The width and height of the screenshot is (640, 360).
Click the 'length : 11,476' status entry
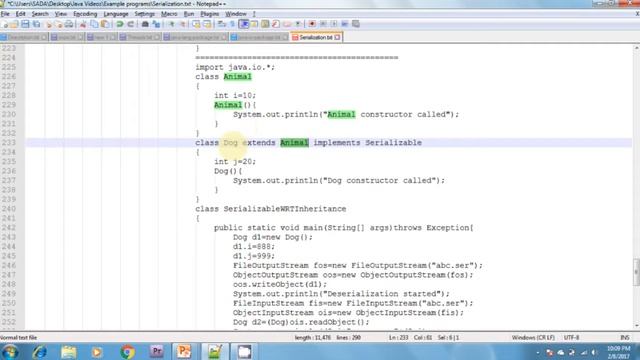point(313,338)
